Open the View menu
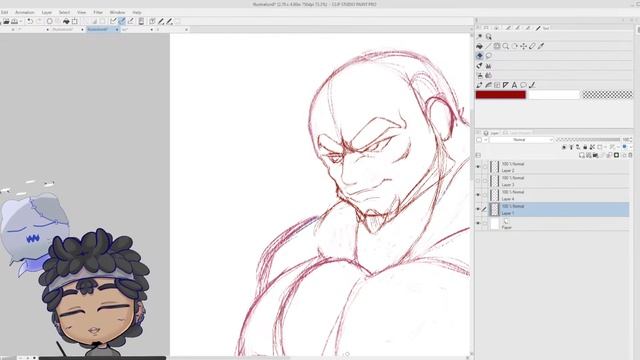Image resolution: width=640 pixels, height=360 pixels. point(81,12)
